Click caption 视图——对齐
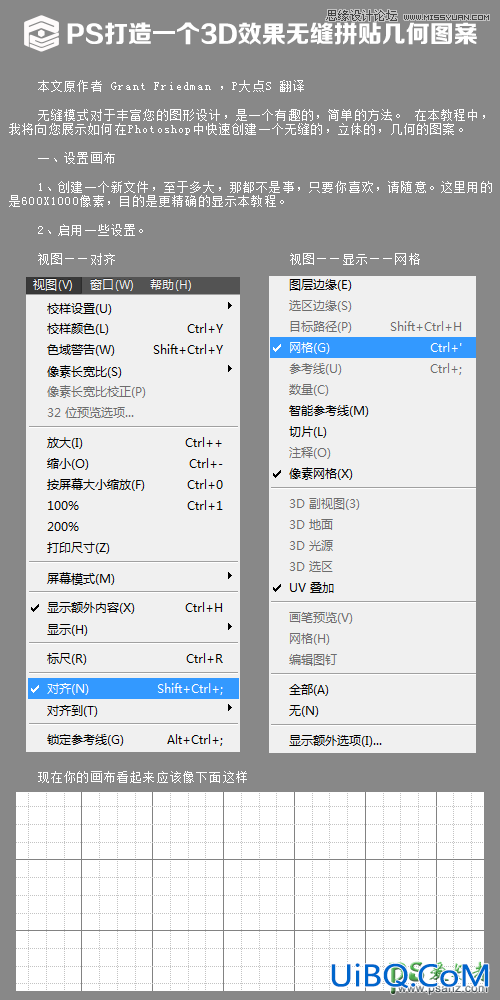This screenshot has width=500, height=1000. (x=77, y=260)
